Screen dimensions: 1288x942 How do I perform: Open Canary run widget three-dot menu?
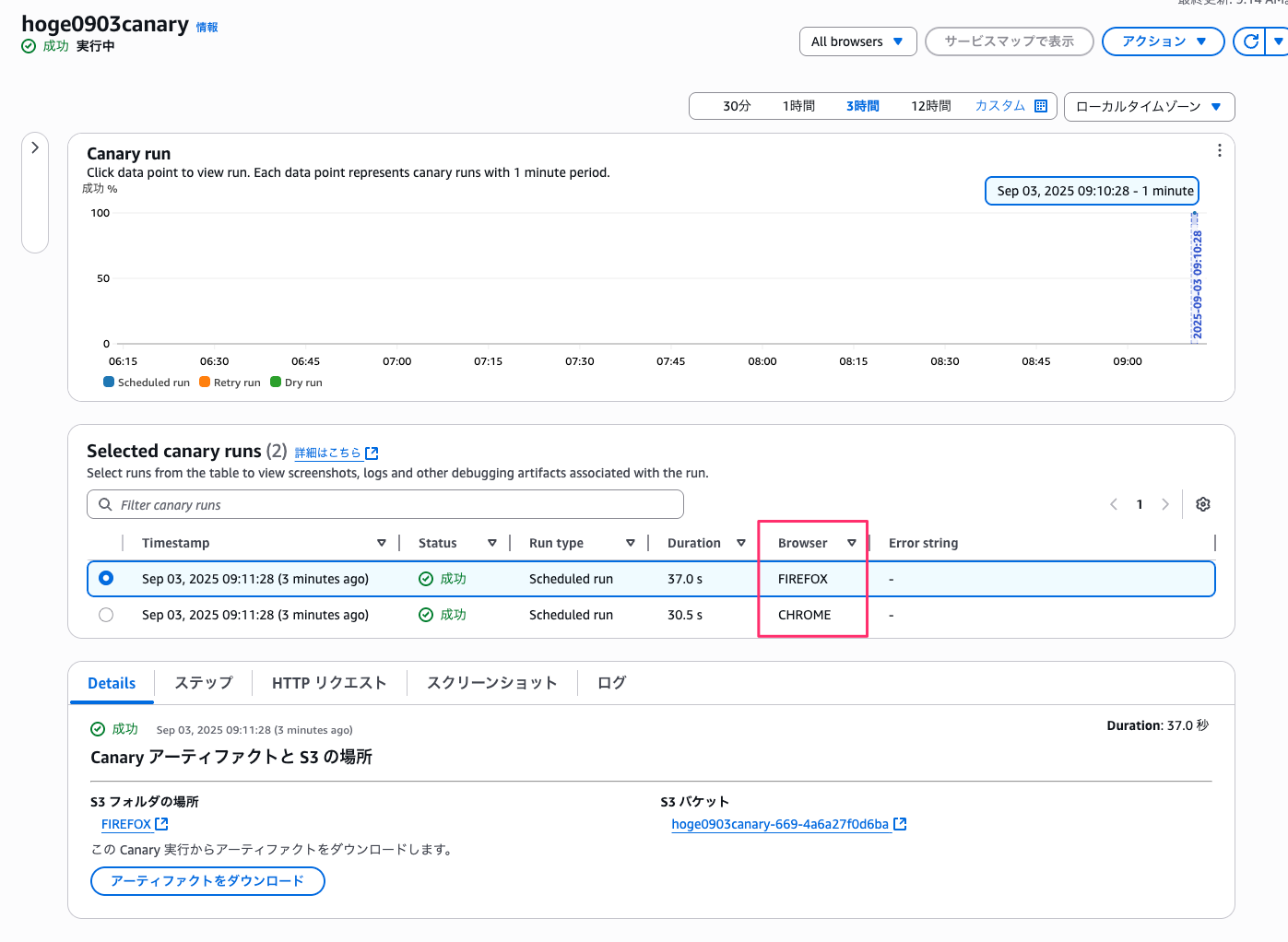tap(1219, 150)
